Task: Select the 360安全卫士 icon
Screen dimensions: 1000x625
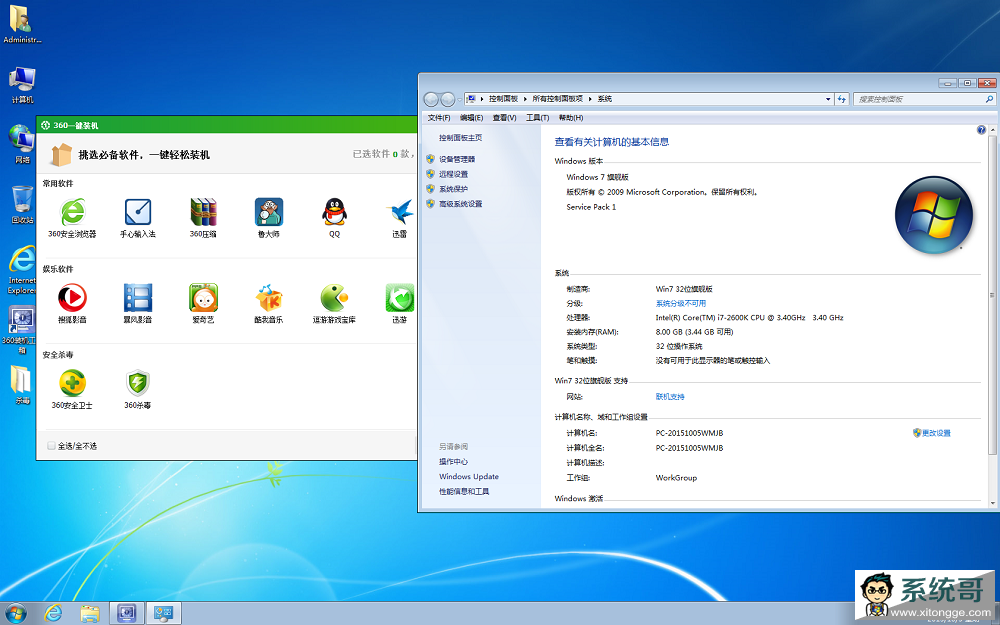Action: [x=72, y=383]
